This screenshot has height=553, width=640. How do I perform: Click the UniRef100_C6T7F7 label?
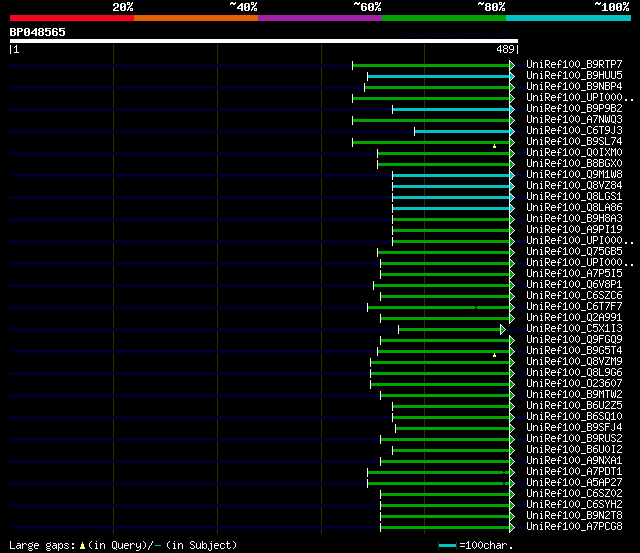[574, 307]
